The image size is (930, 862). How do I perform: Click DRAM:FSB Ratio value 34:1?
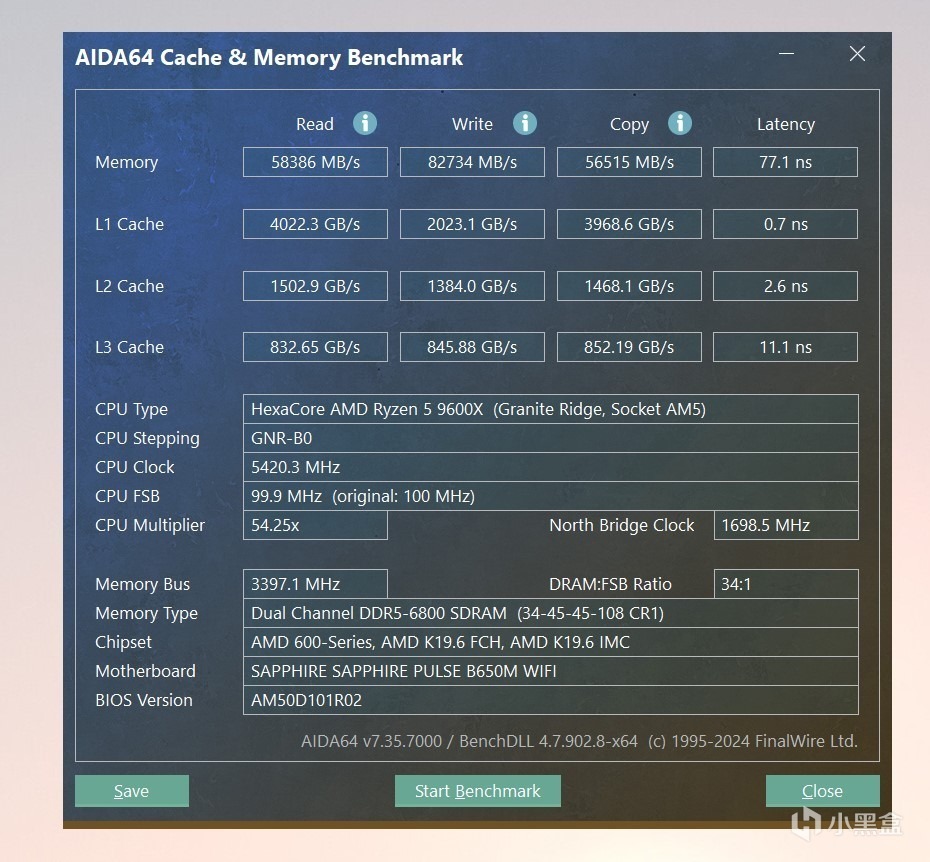point(786,584)
